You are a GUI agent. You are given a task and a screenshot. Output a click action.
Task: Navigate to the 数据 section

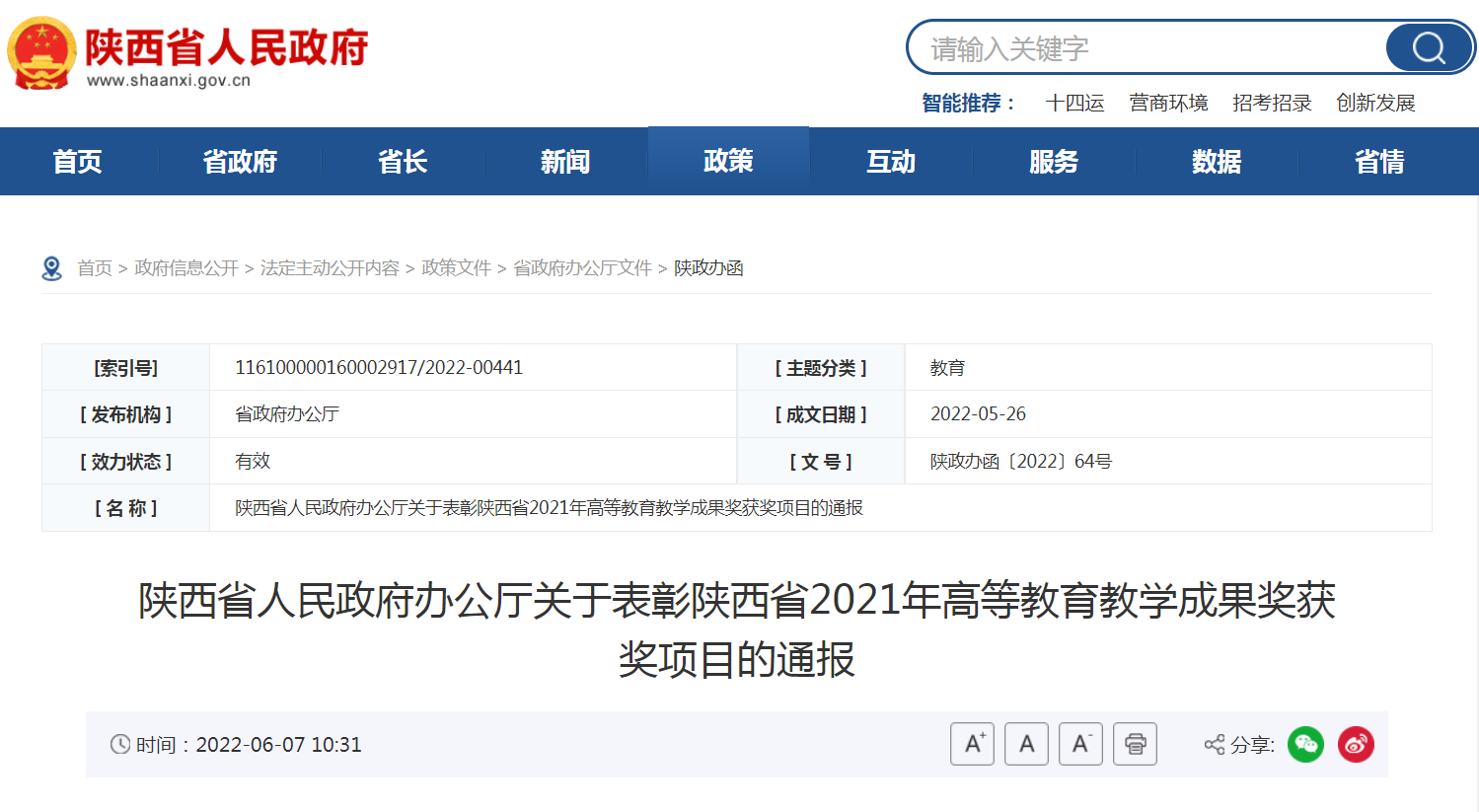(1217, 161)
